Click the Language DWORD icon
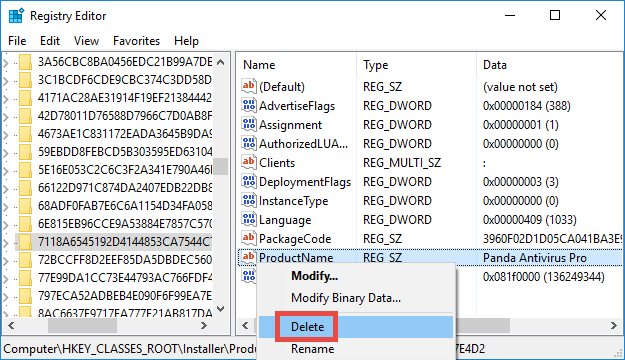The image size is (625, 360). (x=249, y=219)
